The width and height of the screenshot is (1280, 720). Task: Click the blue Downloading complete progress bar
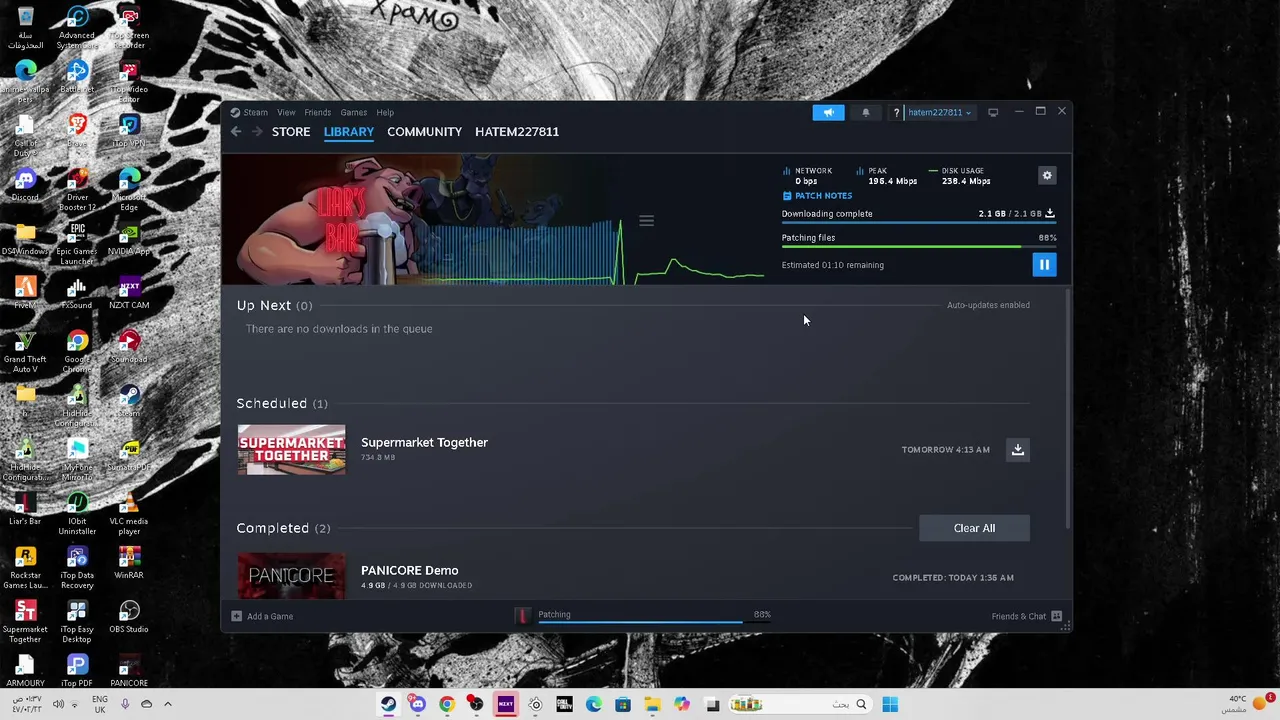919,222
